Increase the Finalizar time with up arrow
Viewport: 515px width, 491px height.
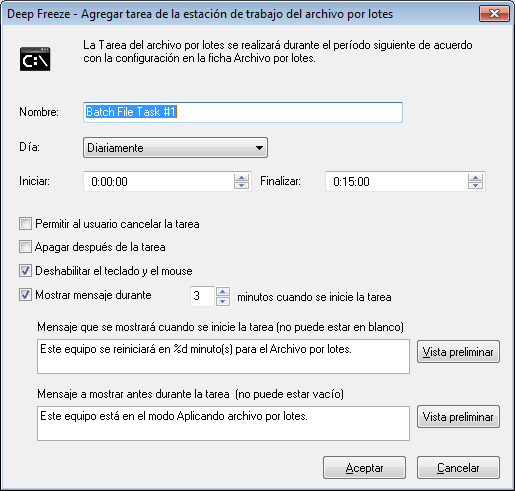click(x=475, y=178)
